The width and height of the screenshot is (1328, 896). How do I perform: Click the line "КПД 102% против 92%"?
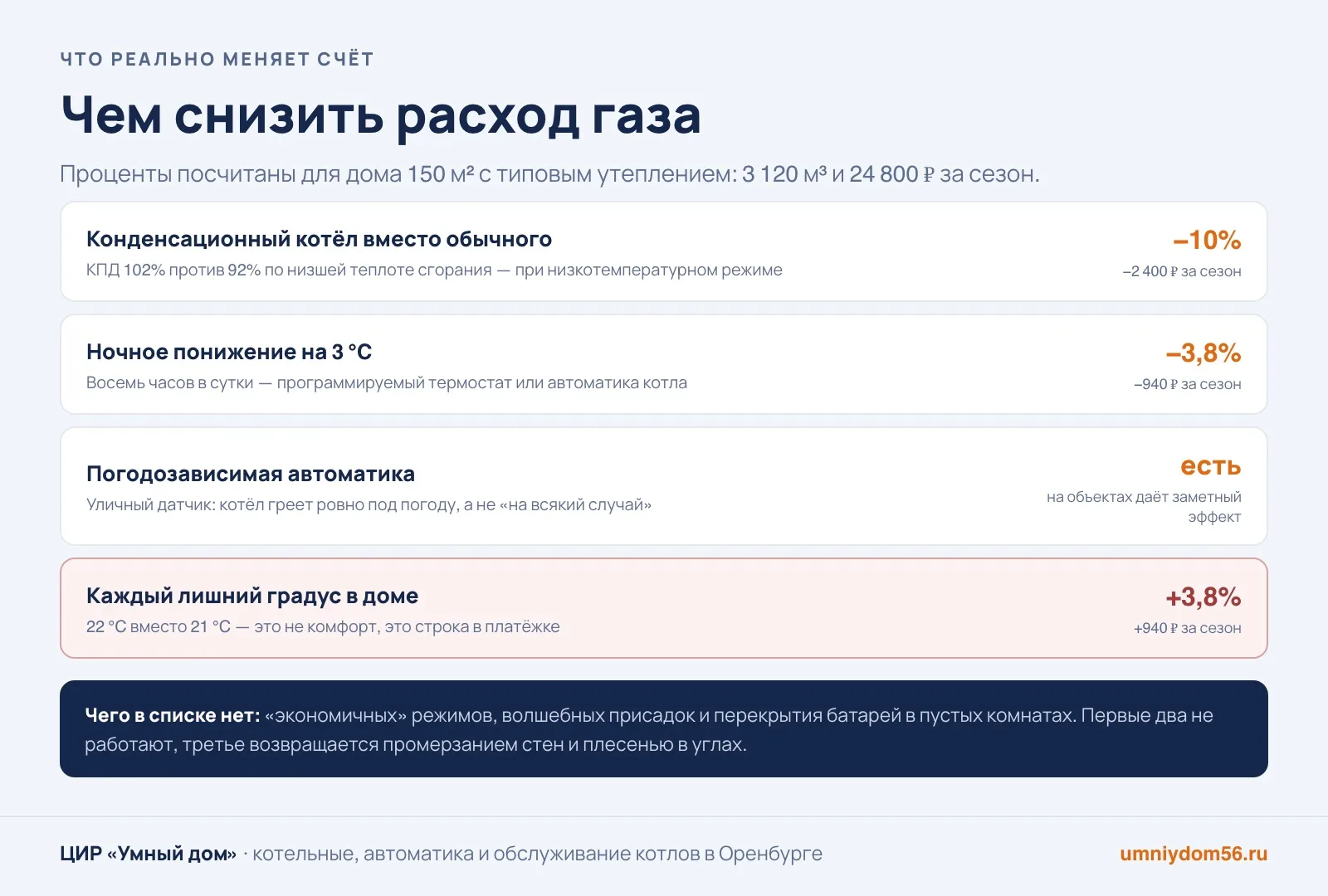click(x=434, y=270)
